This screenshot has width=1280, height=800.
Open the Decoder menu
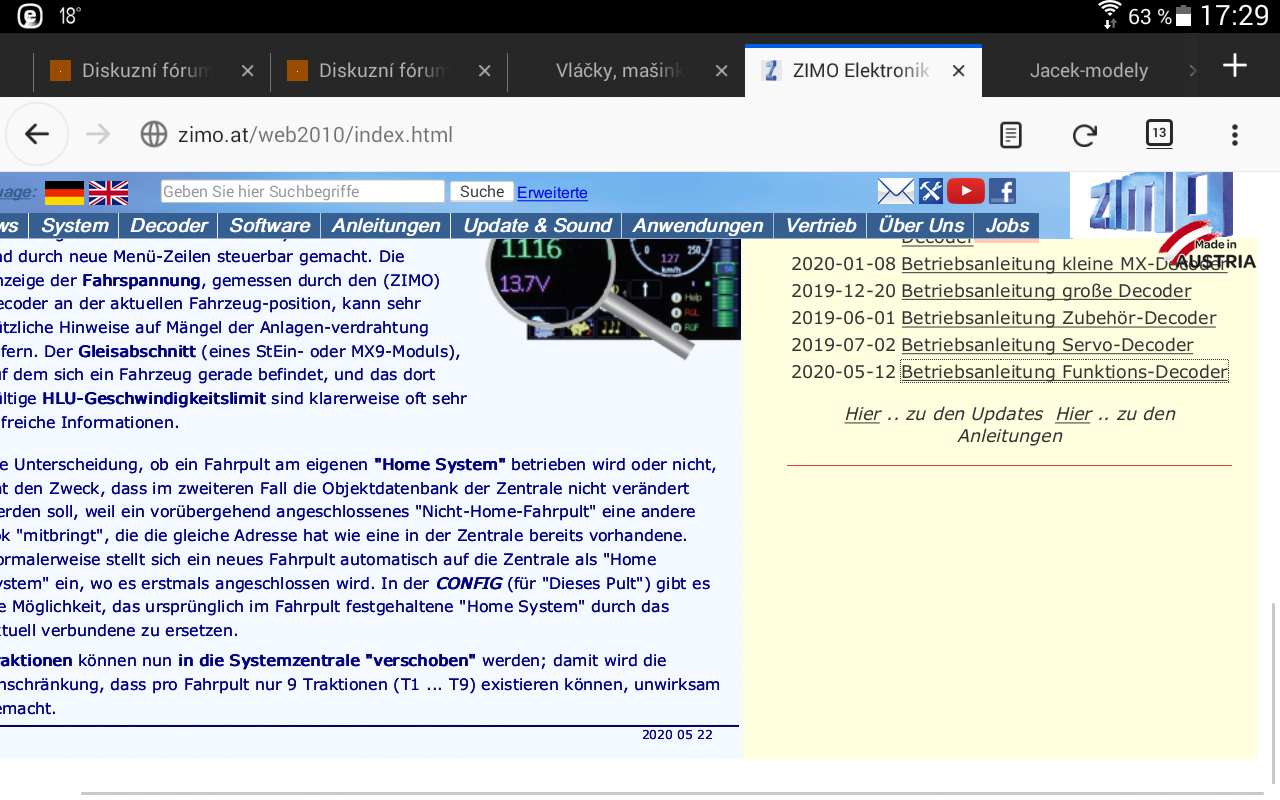point(169,226)
